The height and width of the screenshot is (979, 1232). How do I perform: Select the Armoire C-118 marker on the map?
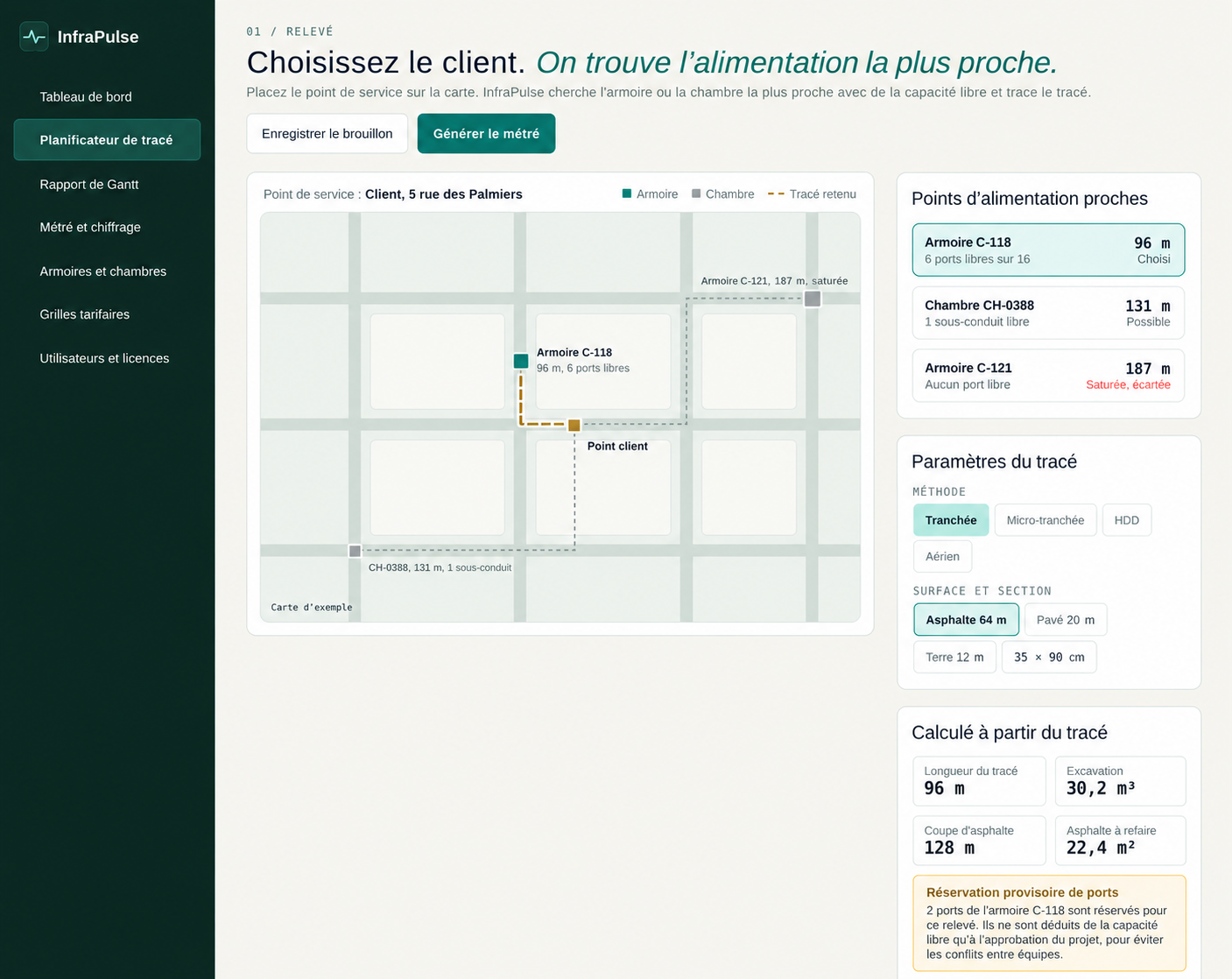click(x=521, y=361)
